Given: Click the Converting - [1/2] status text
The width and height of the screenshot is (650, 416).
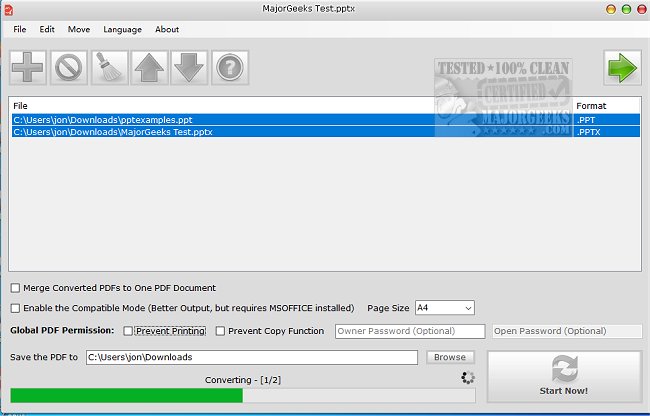Looking at the screenshot, I should click(243, 380).
